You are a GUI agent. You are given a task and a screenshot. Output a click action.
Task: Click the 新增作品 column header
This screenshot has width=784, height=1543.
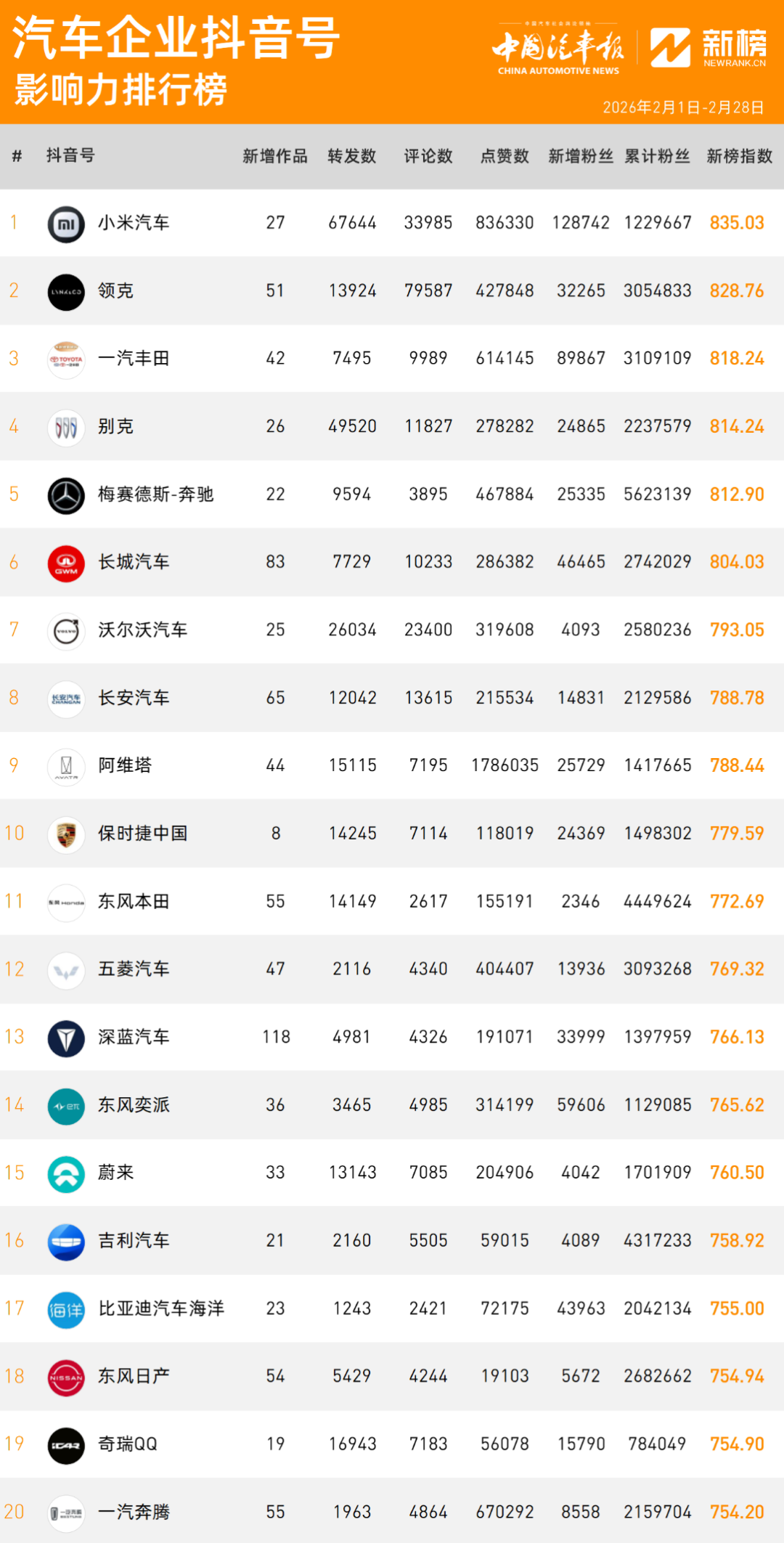(275, 156)
